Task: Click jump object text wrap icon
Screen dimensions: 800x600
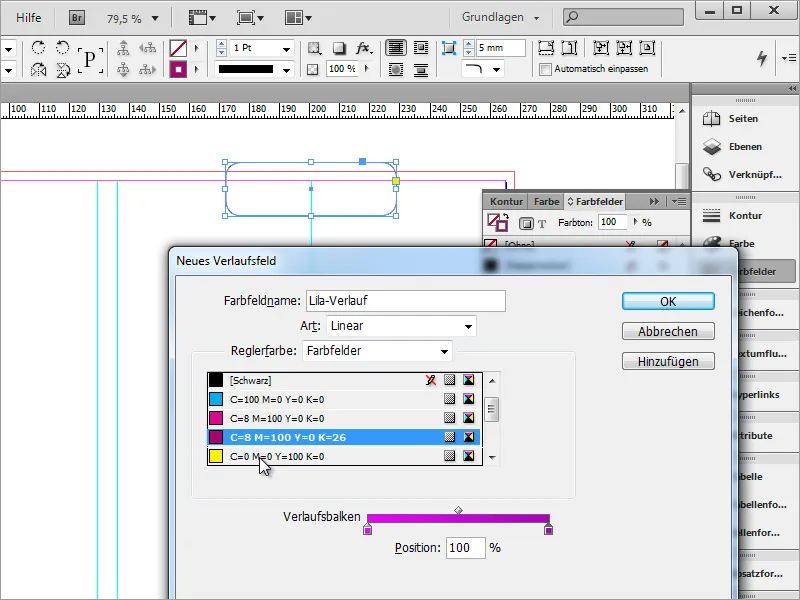Action: point(421,69)
